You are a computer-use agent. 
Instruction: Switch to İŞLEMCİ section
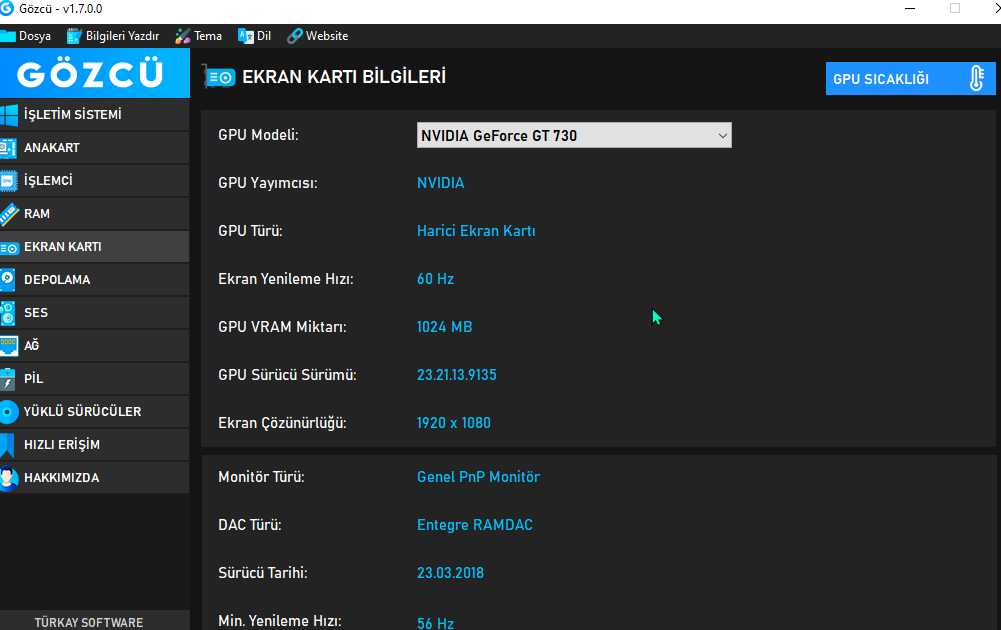pyautogui.click(x=94, y=181)
